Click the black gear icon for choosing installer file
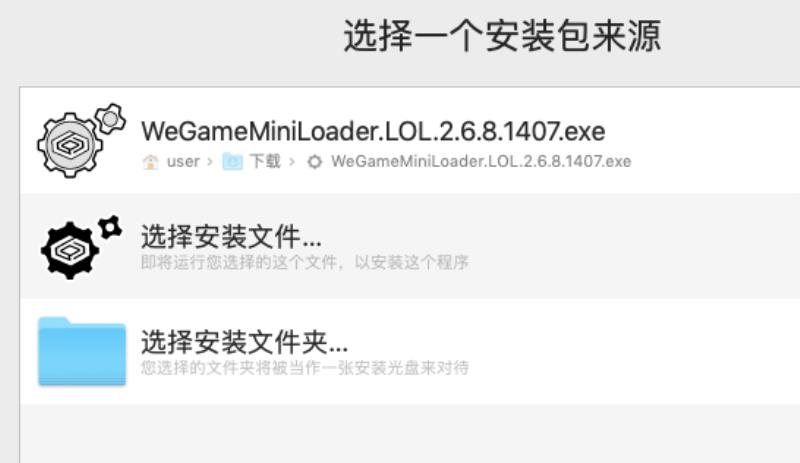The width and height of the screenshot is (800, 463). click(x=81, y=247)
